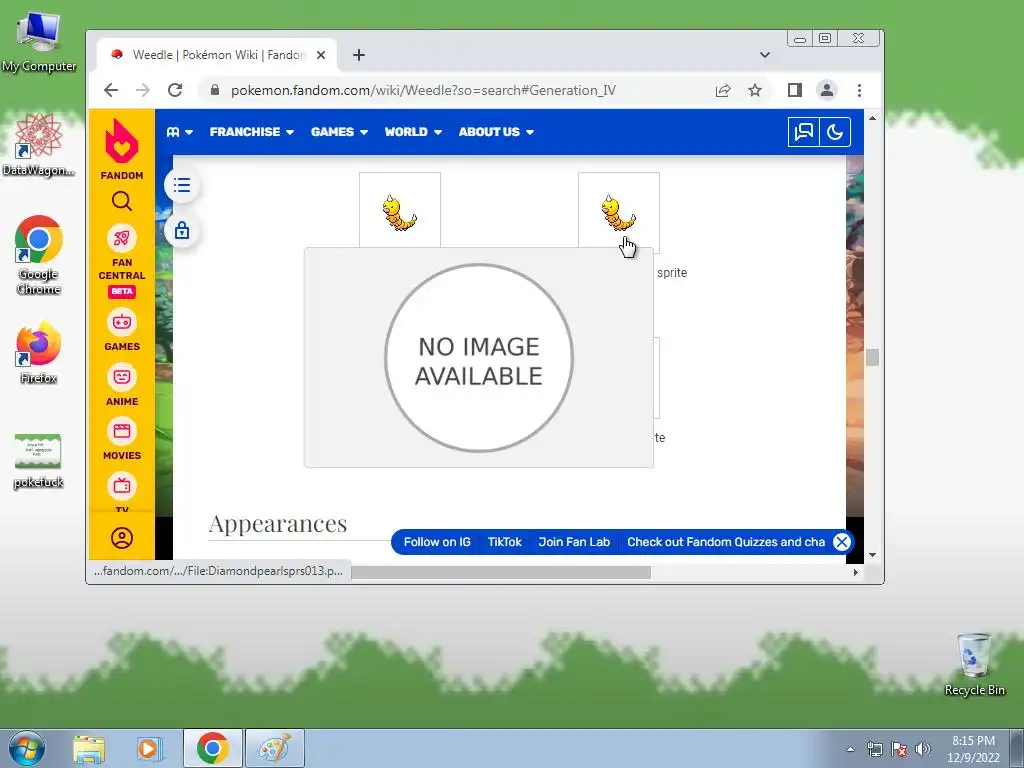Expand the GAMES navigation dropdown
This screenshot has width=1024, height=768.
pyautogui.click(x=339, y=132)
